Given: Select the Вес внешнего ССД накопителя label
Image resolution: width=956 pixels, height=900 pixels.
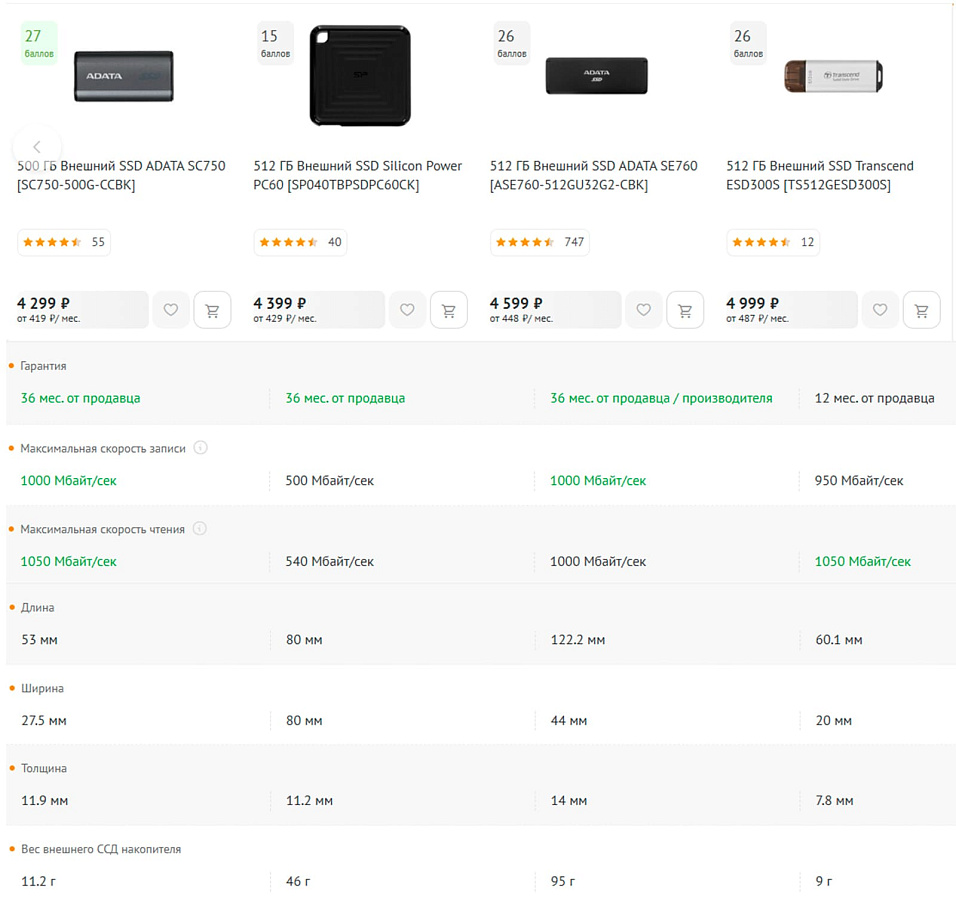Looking at the screenshot, I should click(101, 849).
